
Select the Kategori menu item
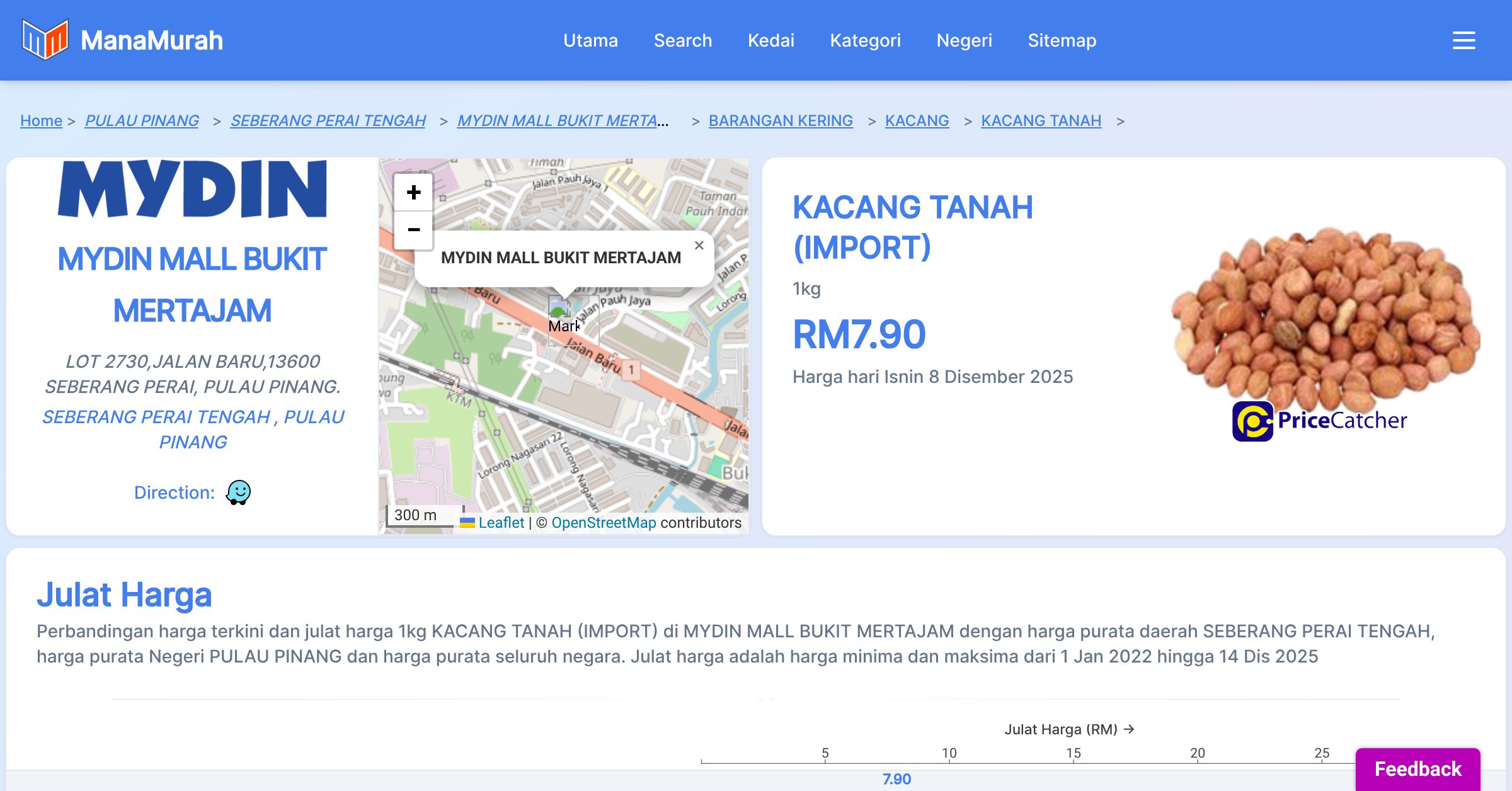pos(865,40)
